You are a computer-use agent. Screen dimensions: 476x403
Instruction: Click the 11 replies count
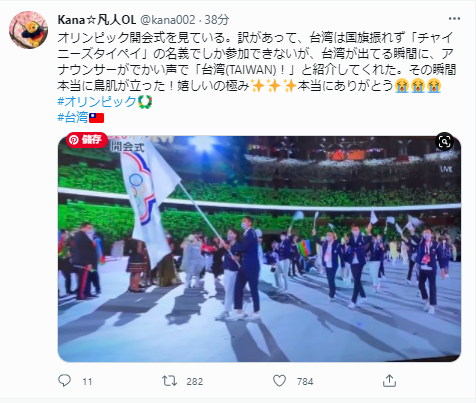pos(87,381)
